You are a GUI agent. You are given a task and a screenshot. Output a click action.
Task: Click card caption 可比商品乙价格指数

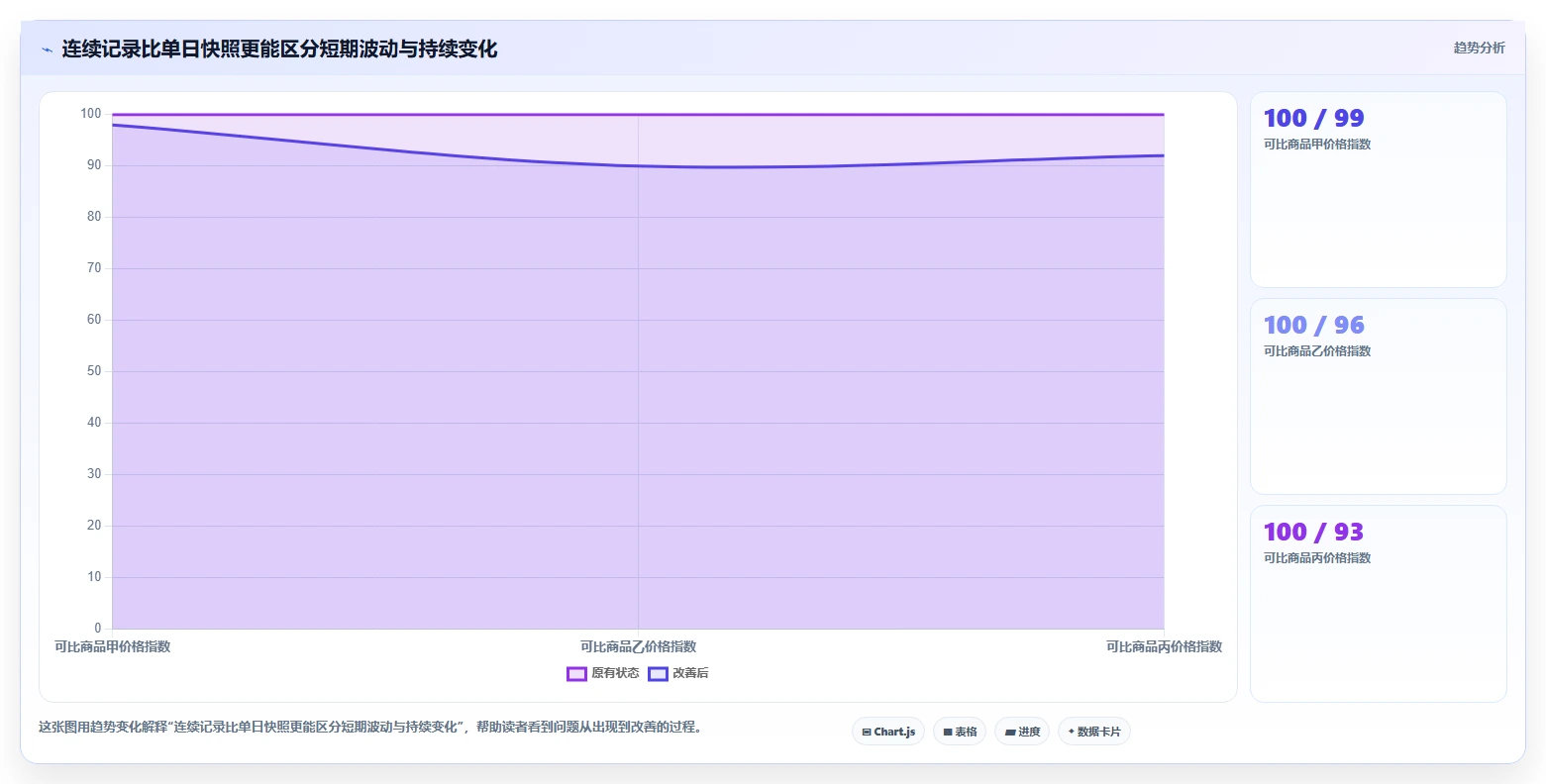[x=1317, y=351]
